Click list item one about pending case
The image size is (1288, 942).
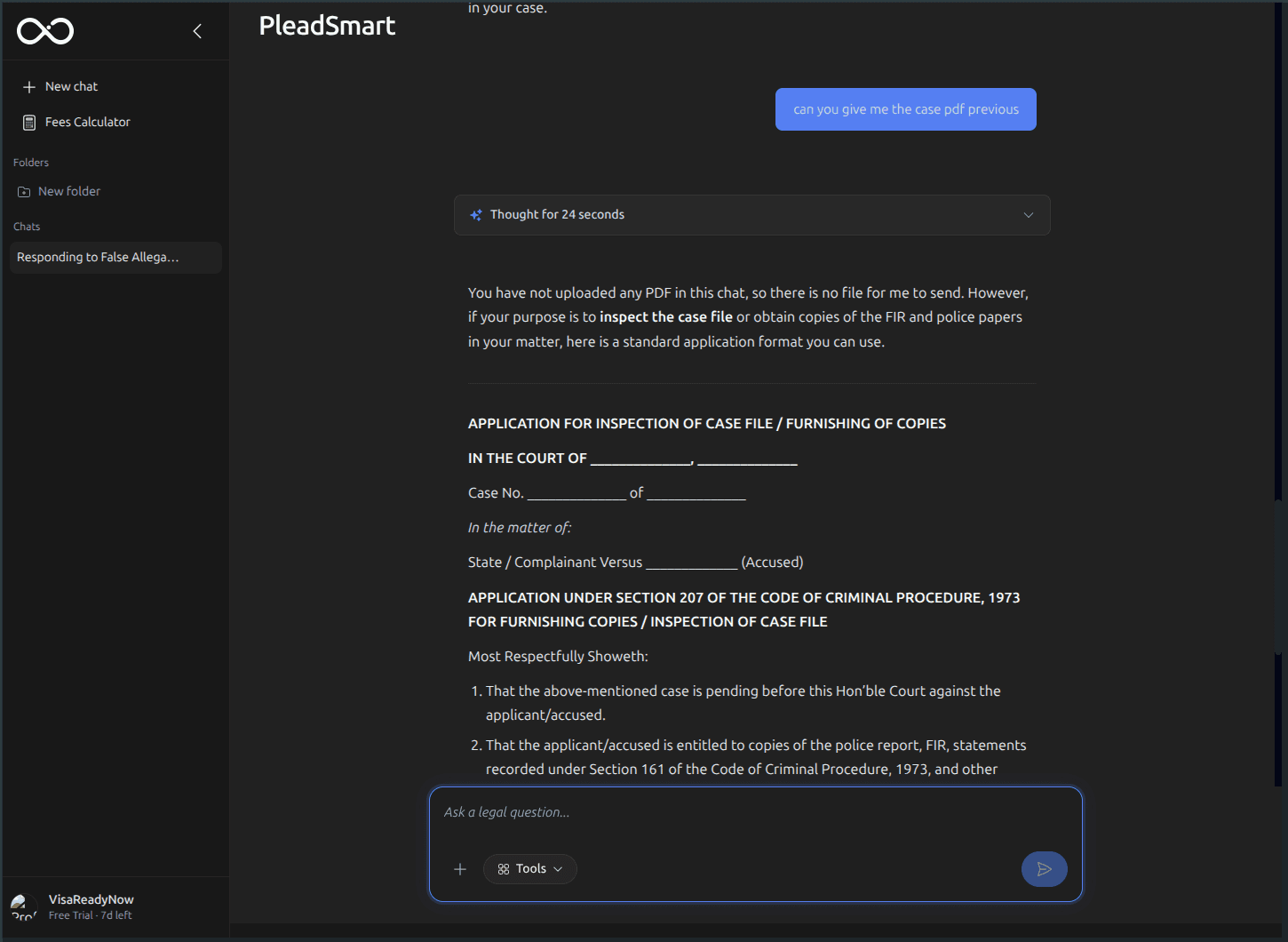[x=743, y=703]
